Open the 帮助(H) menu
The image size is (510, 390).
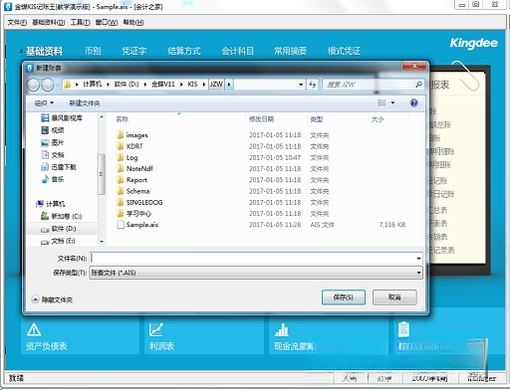click(x=133, y=22)
